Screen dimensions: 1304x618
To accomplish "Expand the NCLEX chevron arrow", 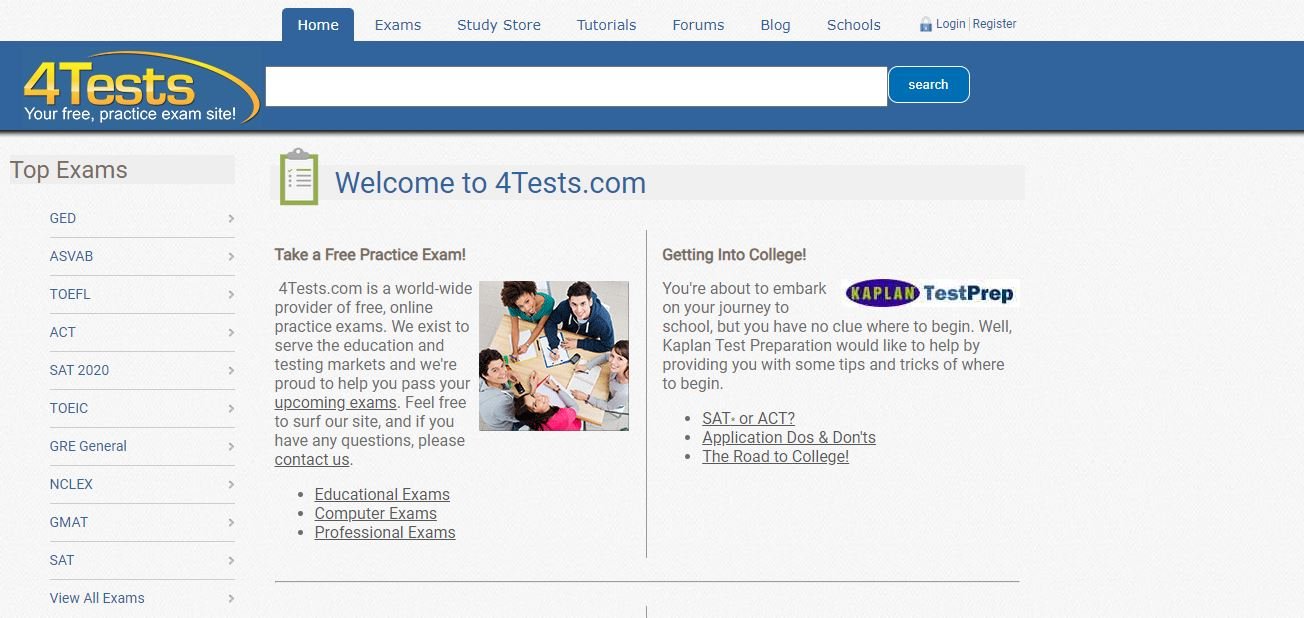I will tap(231, 484).
